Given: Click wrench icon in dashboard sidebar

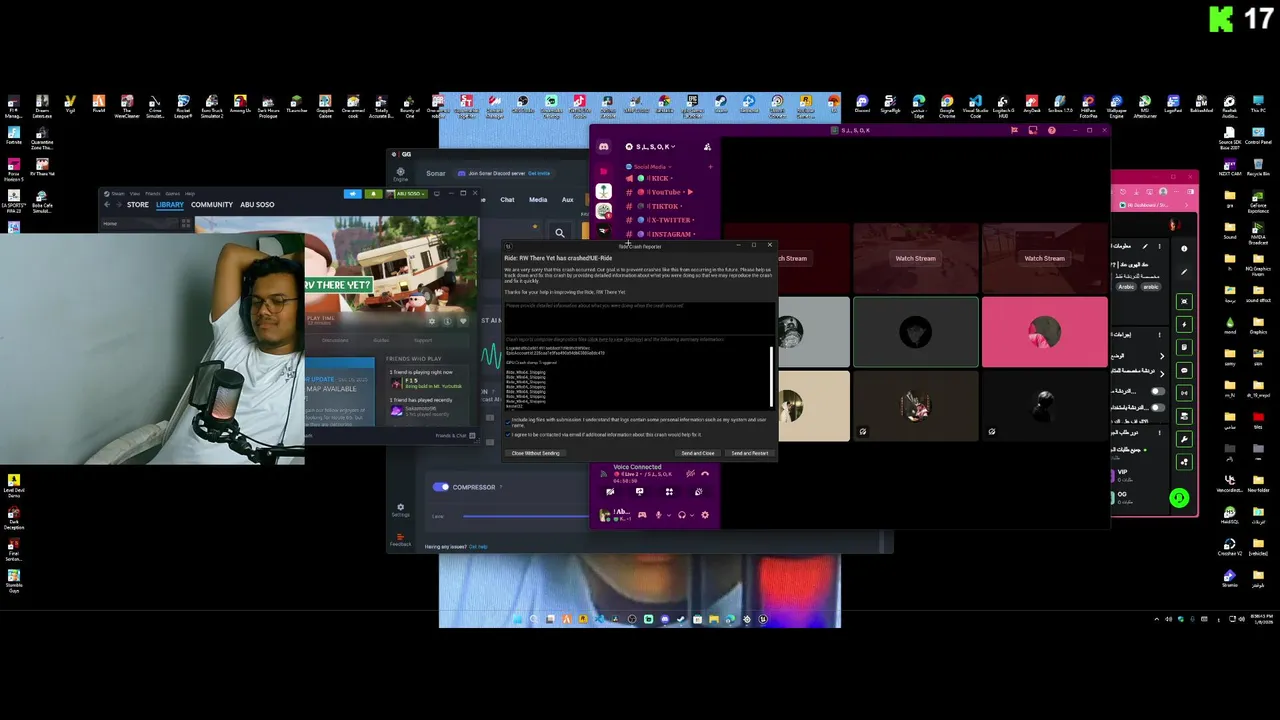Looking at the screenshot, I should point(1184,439).
